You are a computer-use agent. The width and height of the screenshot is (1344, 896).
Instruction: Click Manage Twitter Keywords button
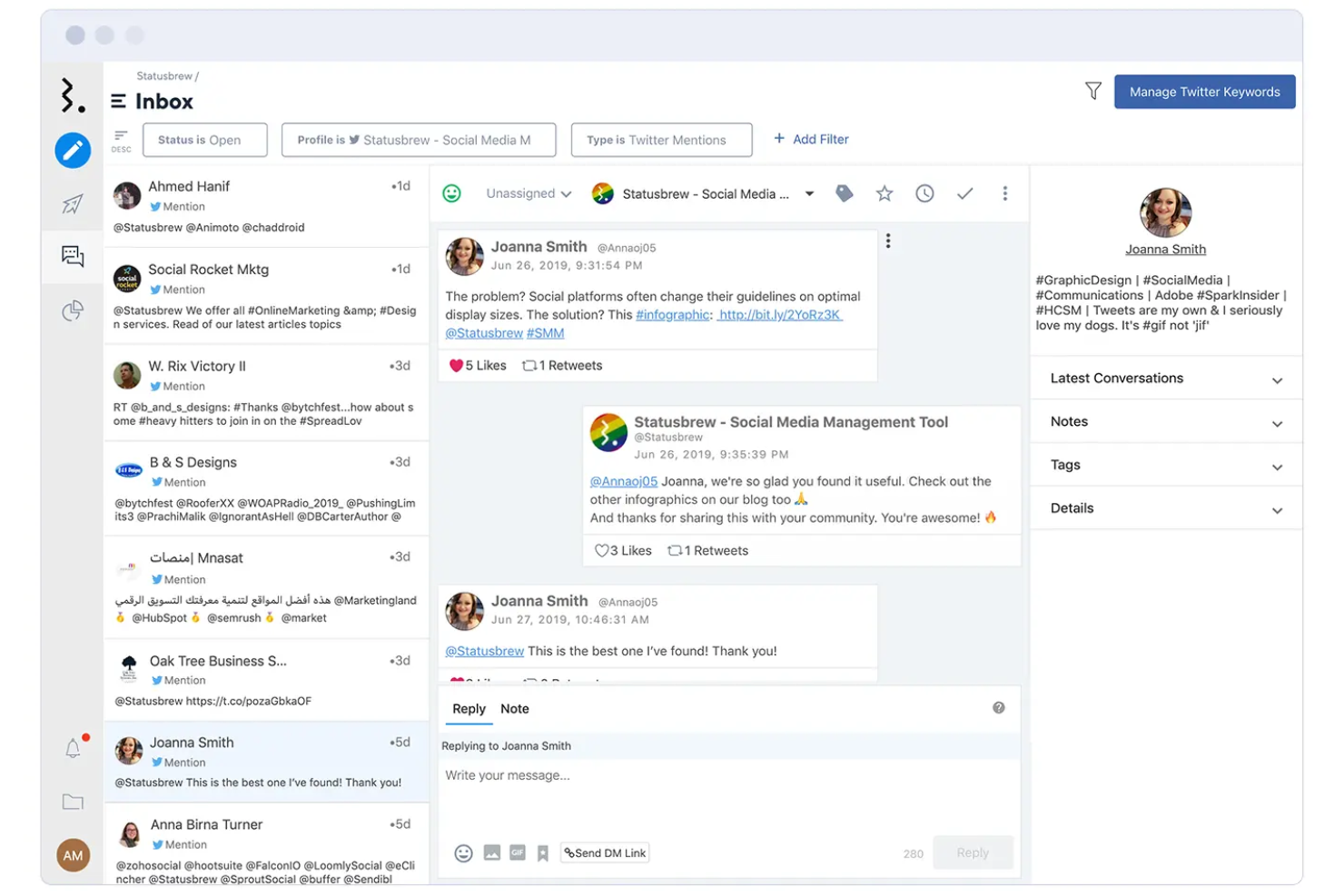(x=1205, y=92)
